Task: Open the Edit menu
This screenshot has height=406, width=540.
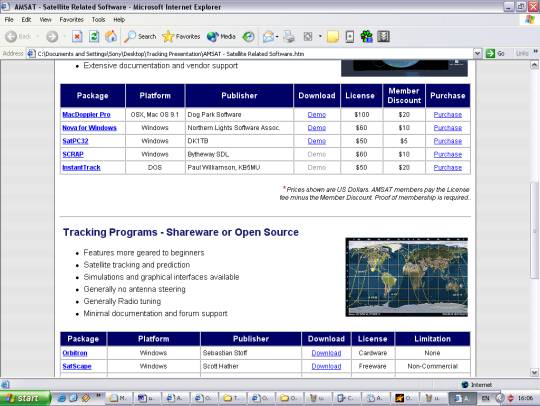Action: point(26,20)
